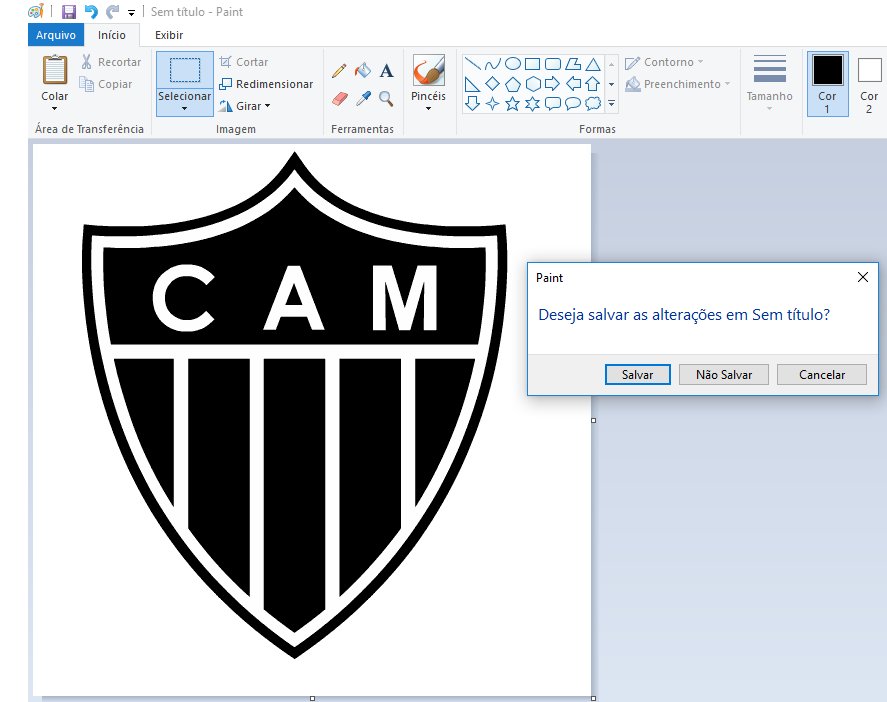Open the Tamanho line size dropdown
Viewport: 887px width, 702px height.
click(769, 83)
